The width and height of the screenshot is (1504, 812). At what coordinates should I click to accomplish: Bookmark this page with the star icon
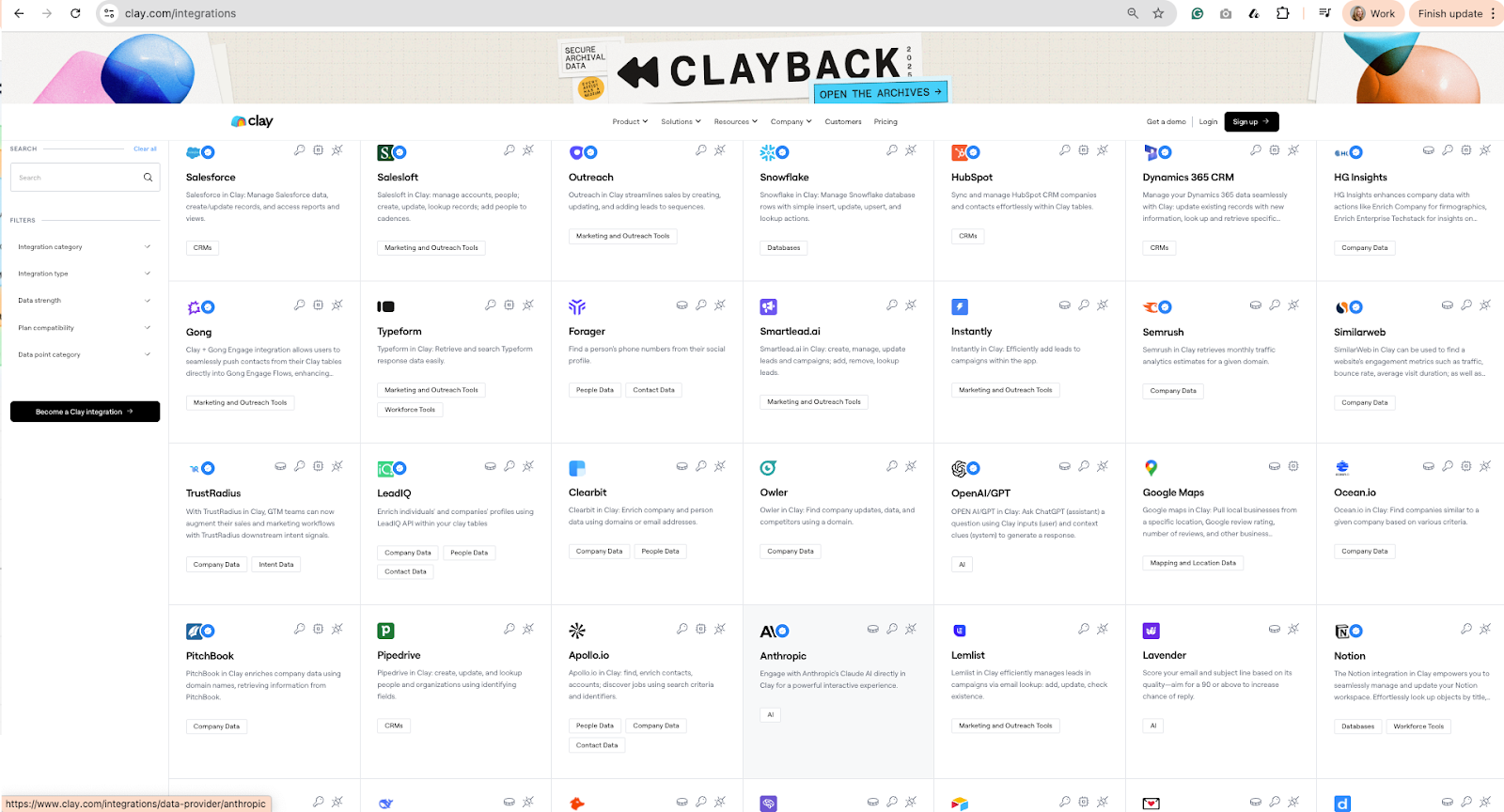(1158, 13)
